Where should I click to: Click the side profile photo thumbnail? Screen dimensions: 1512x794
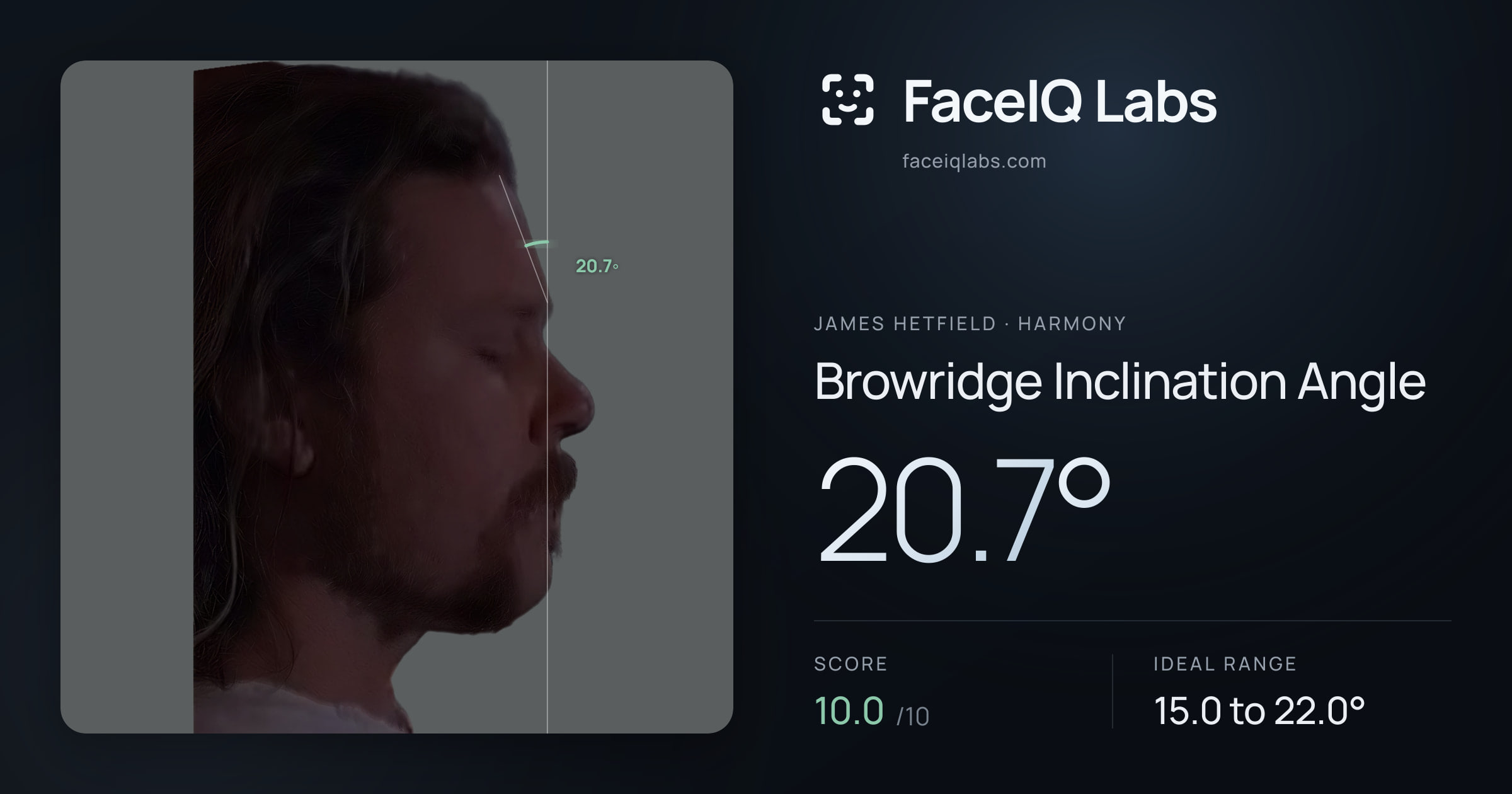coord(397,397)
